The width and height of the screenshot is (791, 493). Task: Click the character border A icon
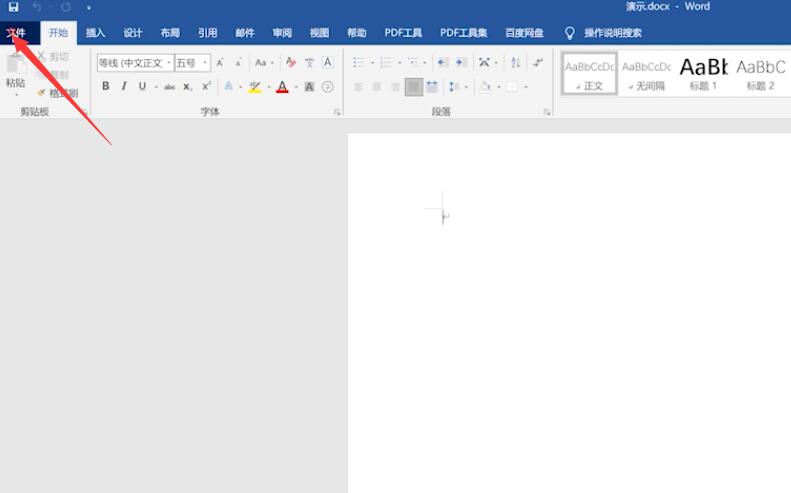pyautogui.click(x=327, y=62)
